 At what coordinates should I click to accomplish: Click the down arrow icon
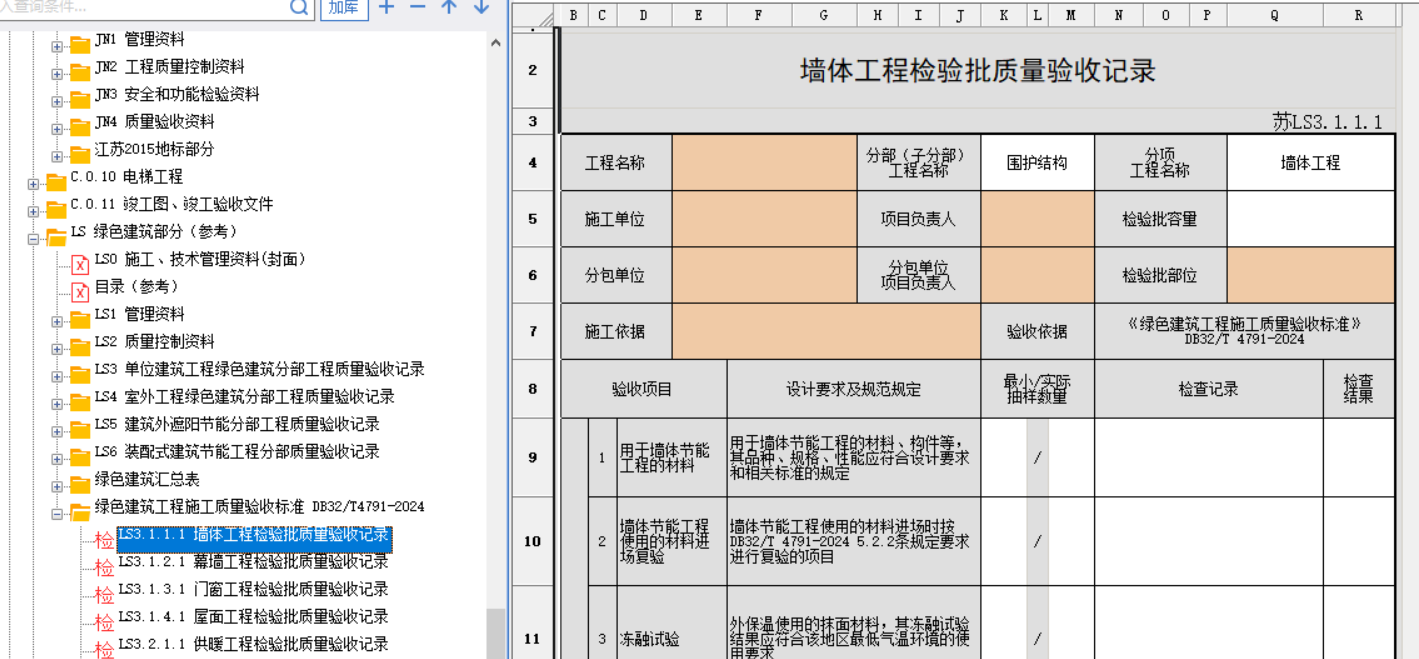pyautogui.click(x=481, y=7)
